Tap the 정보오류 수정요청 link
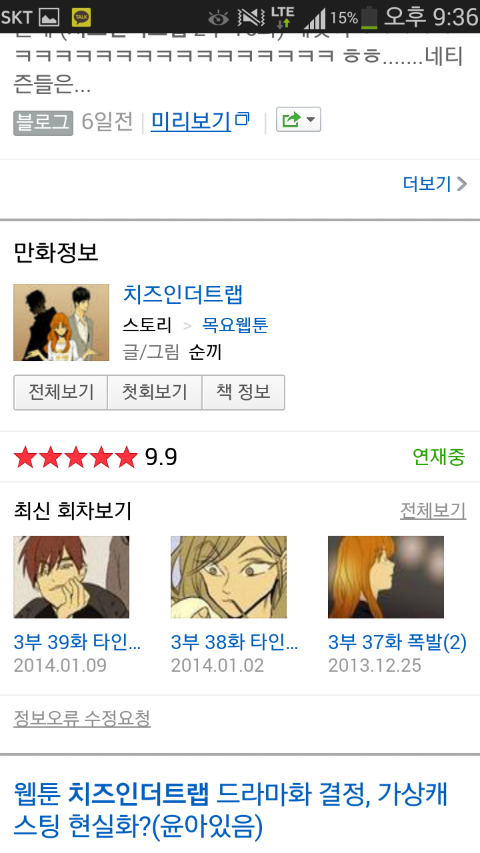Screen dimensions: 480x853 click(x=82, y=719)
